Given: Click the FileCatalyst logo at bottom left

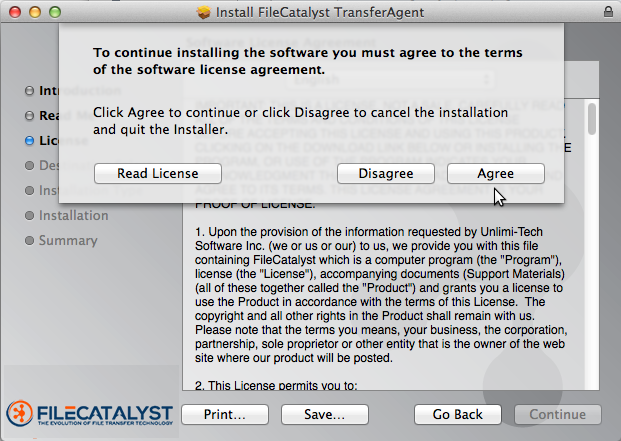Looking at the screenshot, I should 90,413.
